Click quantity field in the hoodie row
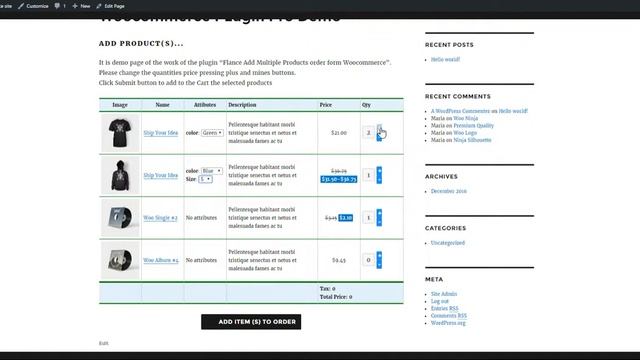Viewport: 640px width, 360px height. 368,175
